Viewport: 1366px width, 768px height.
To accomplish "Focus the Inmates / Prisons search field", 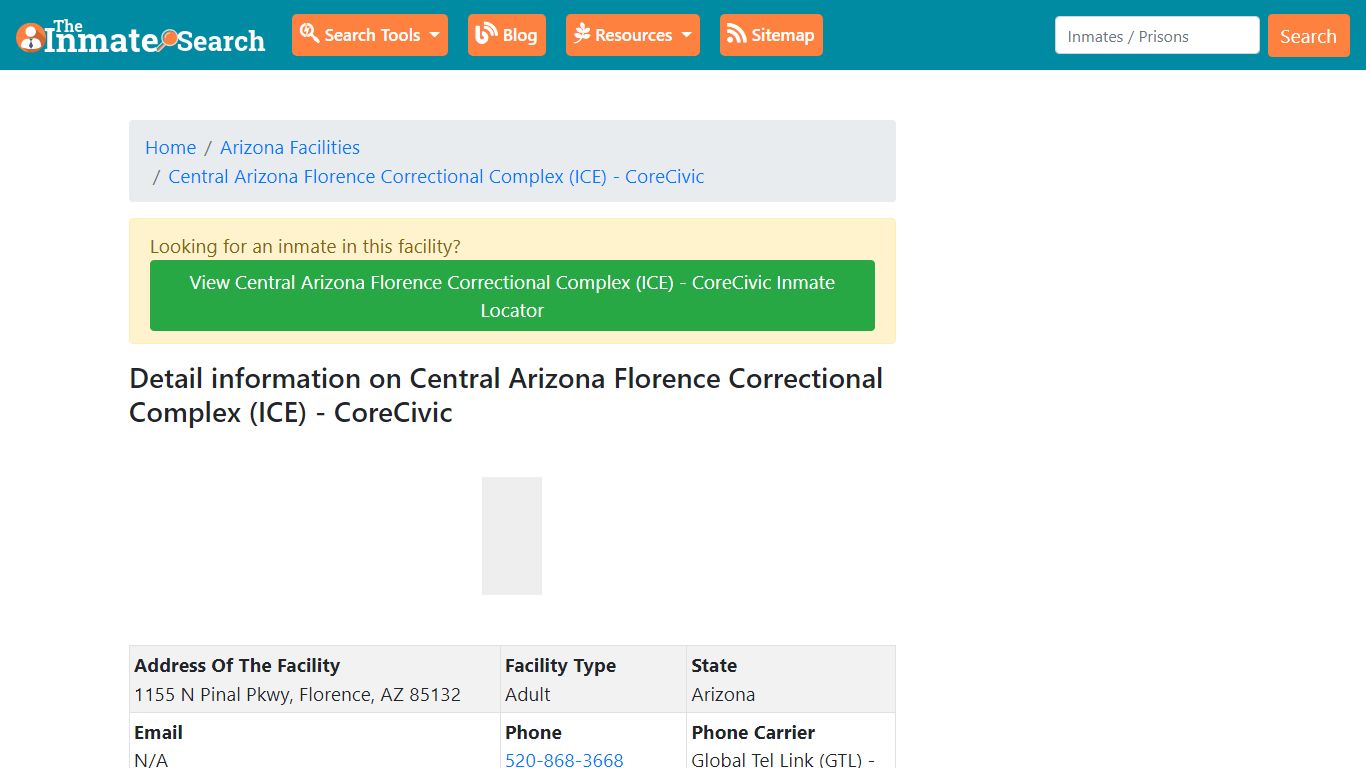I will click(x=1157, y=36).
